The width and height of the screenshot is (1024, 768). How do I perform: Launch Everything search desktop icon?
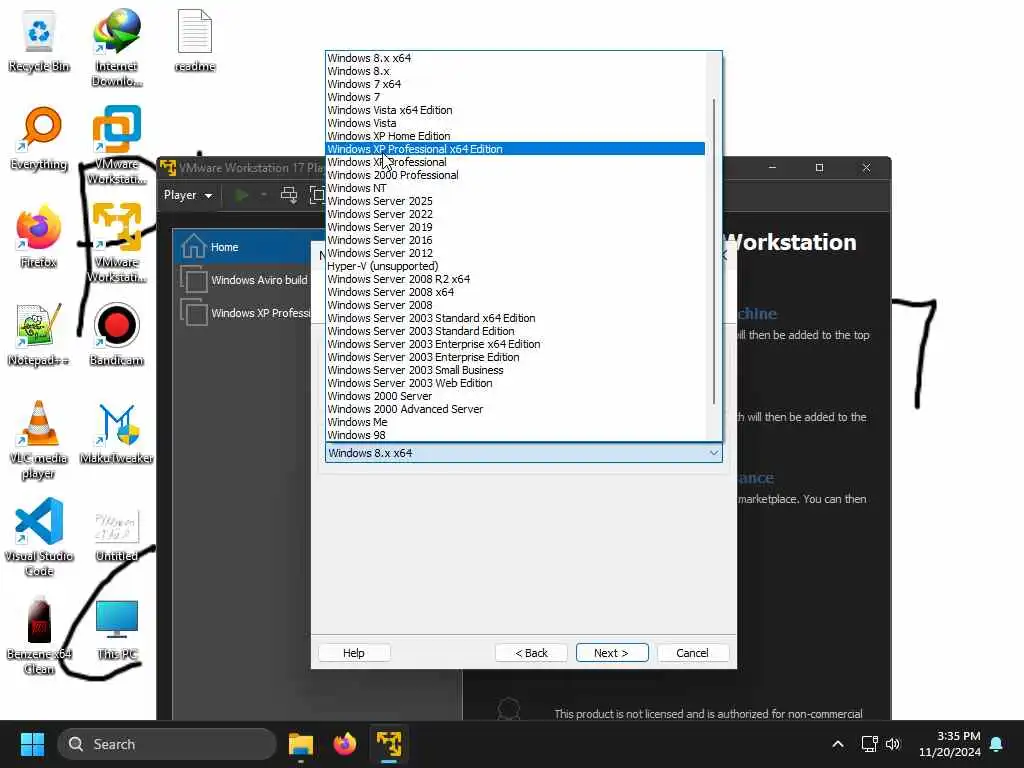point(39,138)
